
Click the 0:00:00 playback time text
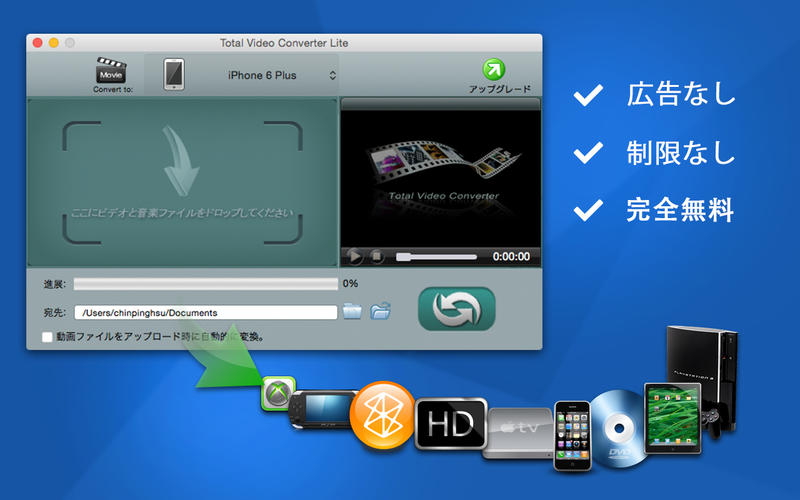point(511,257)
